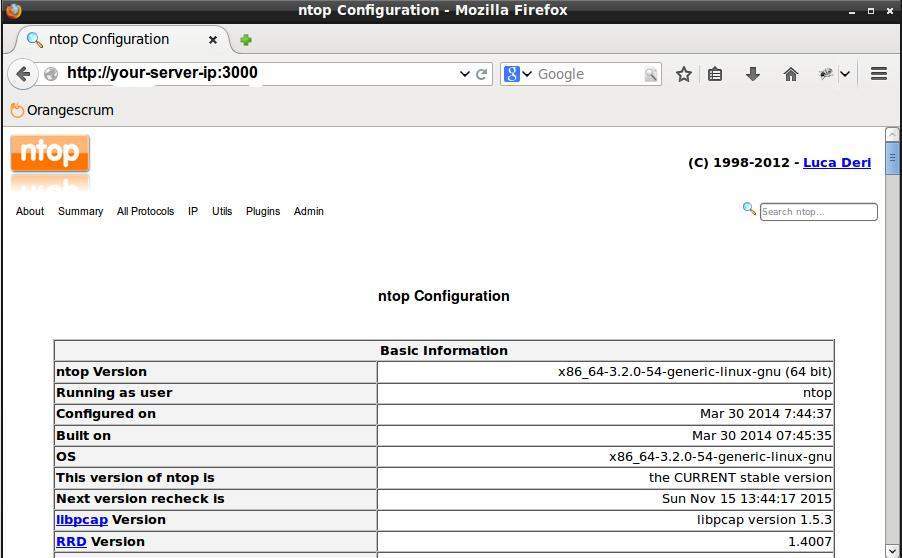Show bookmarks list icon
The width and height of the screenshot is (902, 558).
pyautogui.click(x=715, y=74)
